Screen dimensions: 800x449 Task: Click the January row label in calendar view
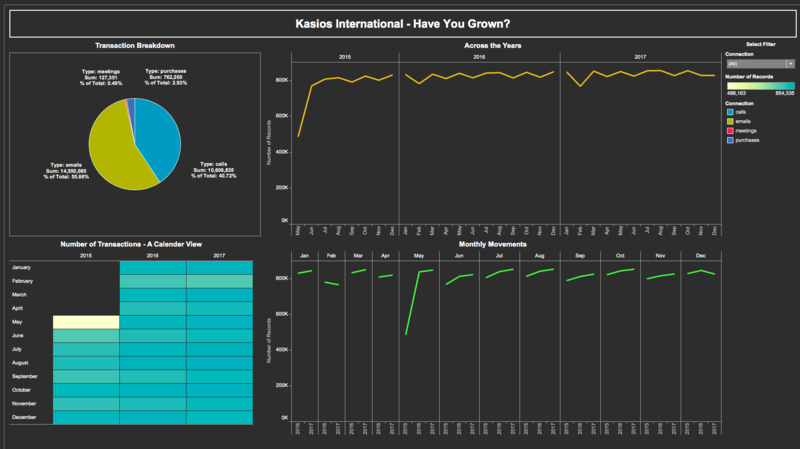click(x=21, y=267)
